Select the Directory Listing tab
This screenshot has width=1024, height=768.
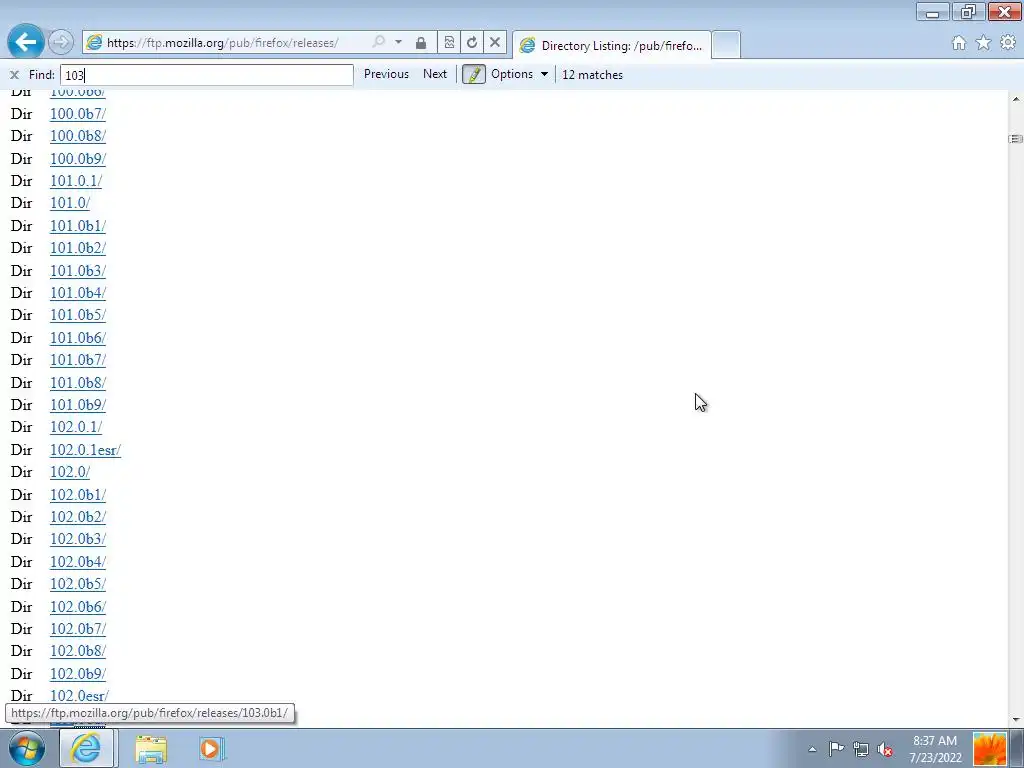[612, 45]
